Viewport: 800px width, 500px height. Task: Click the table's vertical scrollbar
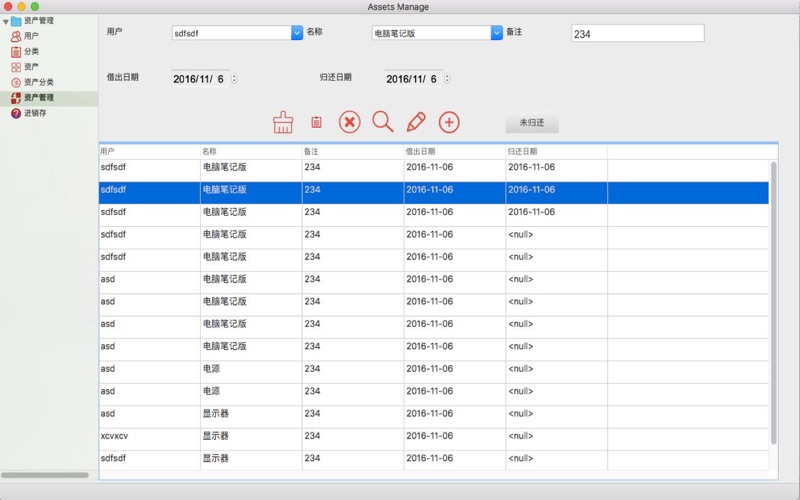tap(773, 300)
